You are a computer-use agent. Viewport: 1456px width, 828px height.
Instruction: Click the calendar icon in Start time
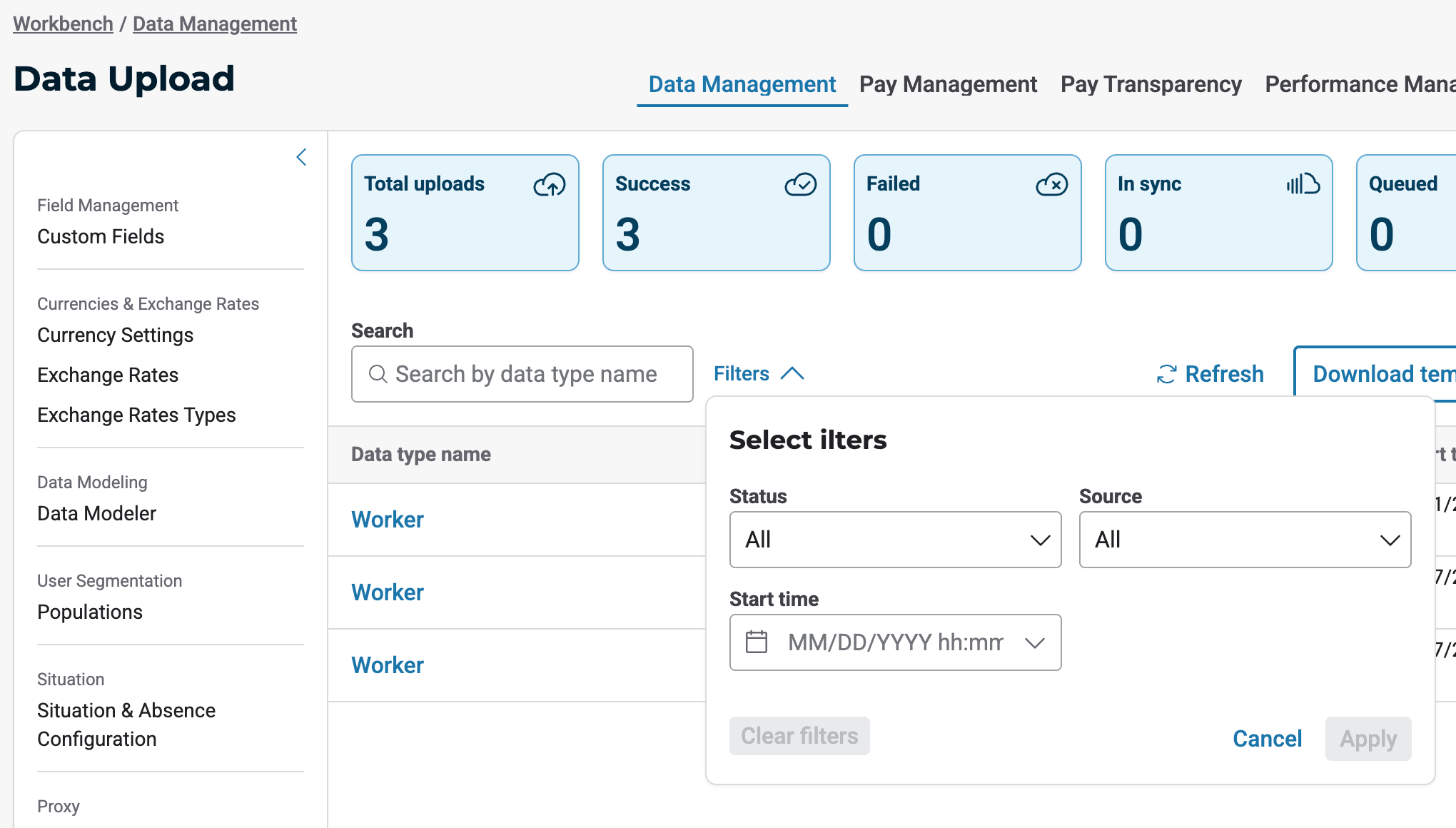[x=757, y=642]
